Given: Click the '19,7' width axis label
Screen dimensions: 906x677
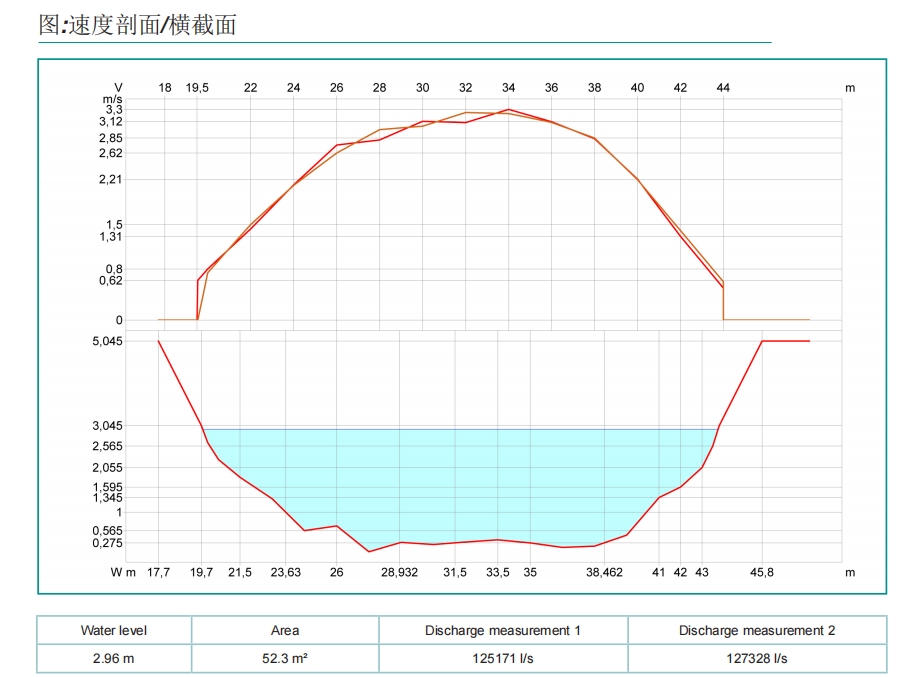Looking at the screenshot, I should [x=202, y=572].
